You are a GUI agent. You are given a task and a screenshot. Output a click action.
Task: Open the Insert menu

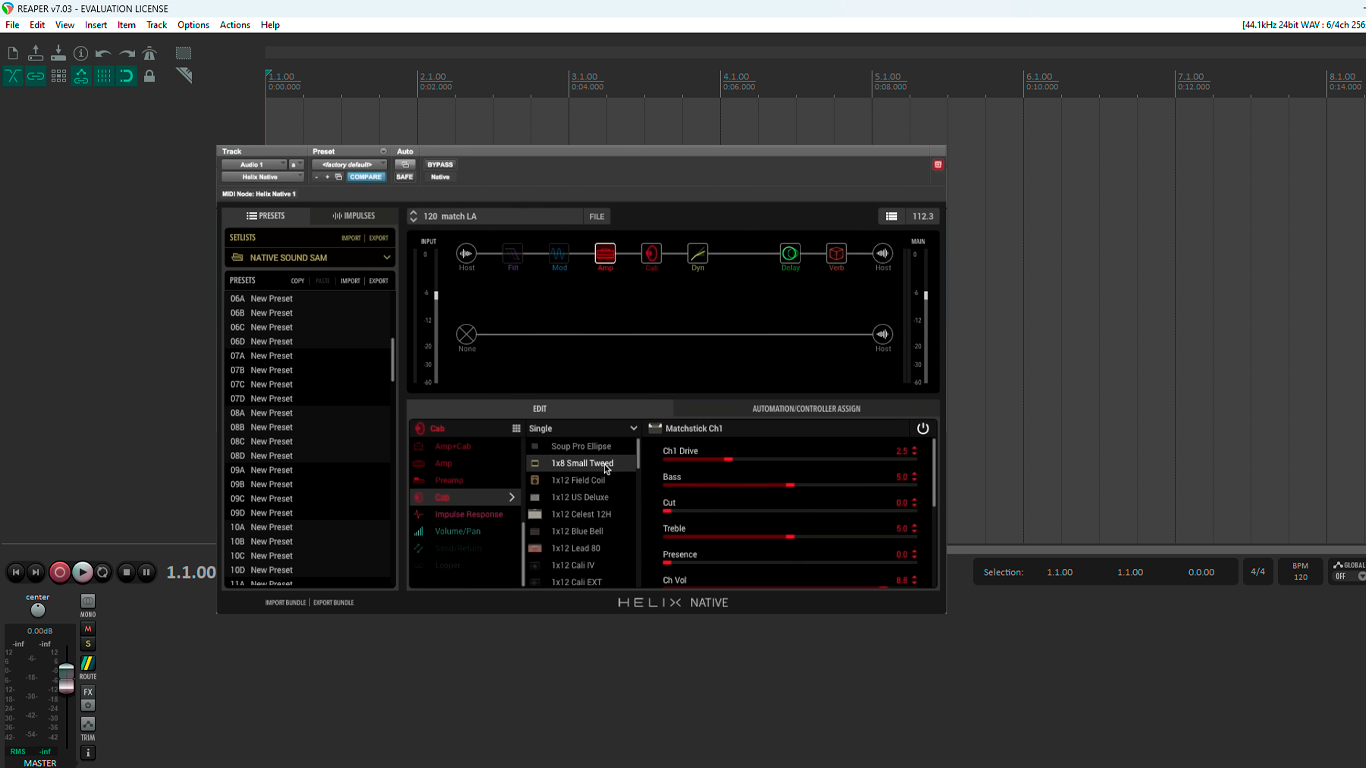click(x=96, y=25)
